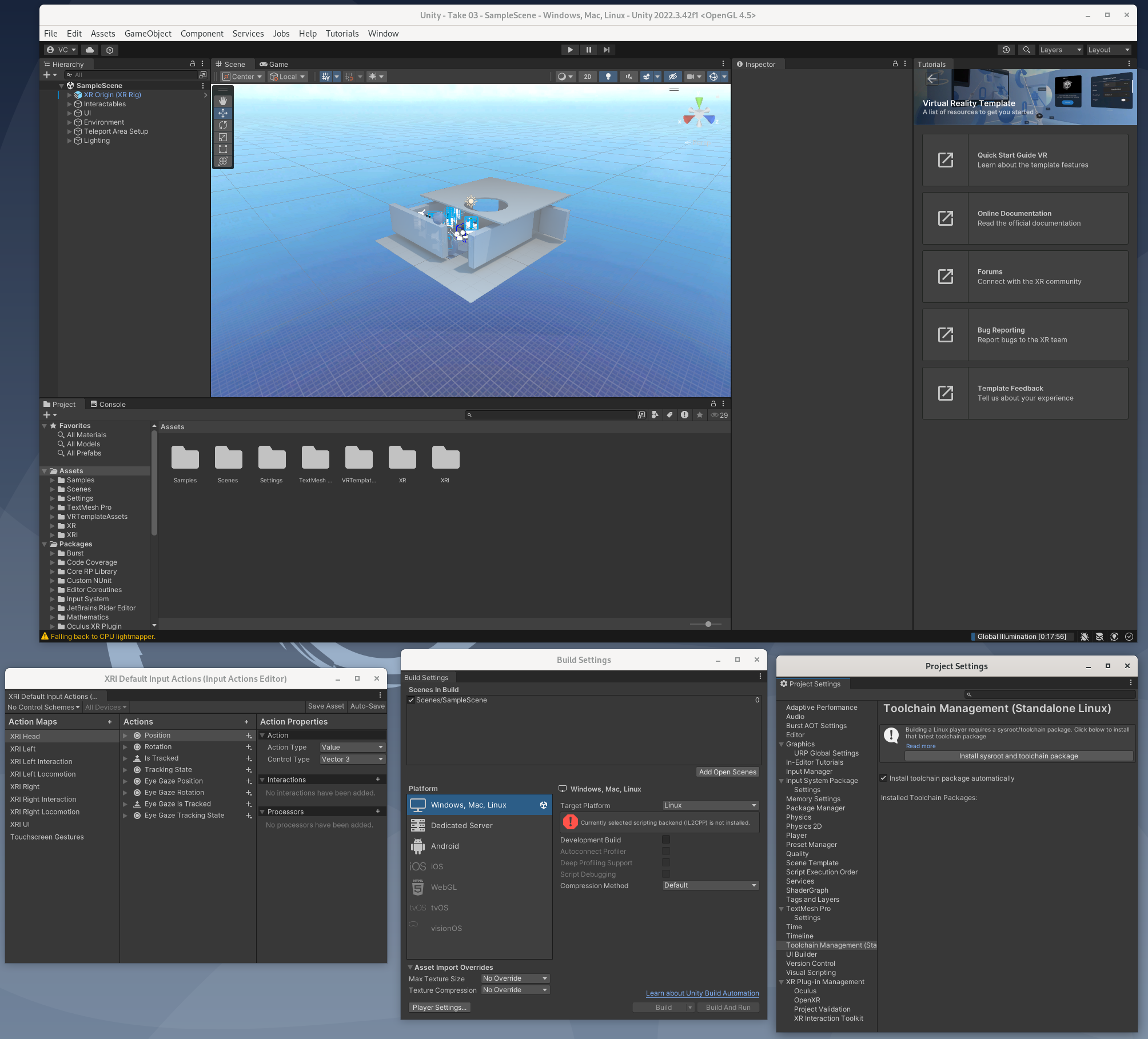
Task: Uncheck Install toolchain package automatically
Action: click(x=884, y=778)
